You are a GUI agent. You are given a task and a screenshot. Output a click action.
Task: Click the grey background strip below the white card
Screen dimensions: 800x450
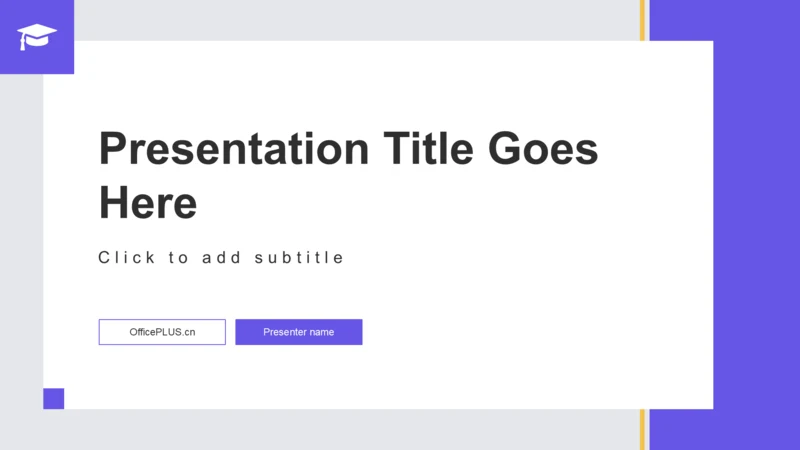[x=350, y=430]
